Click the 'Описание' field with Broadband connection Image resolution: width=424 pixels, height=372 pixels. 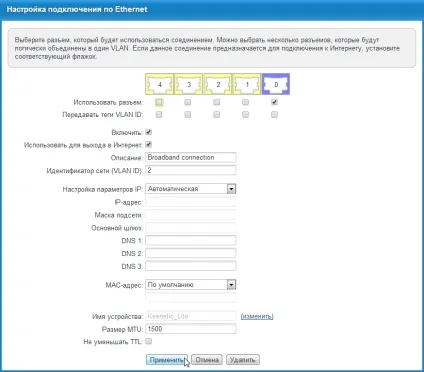(x=191, y=157)
